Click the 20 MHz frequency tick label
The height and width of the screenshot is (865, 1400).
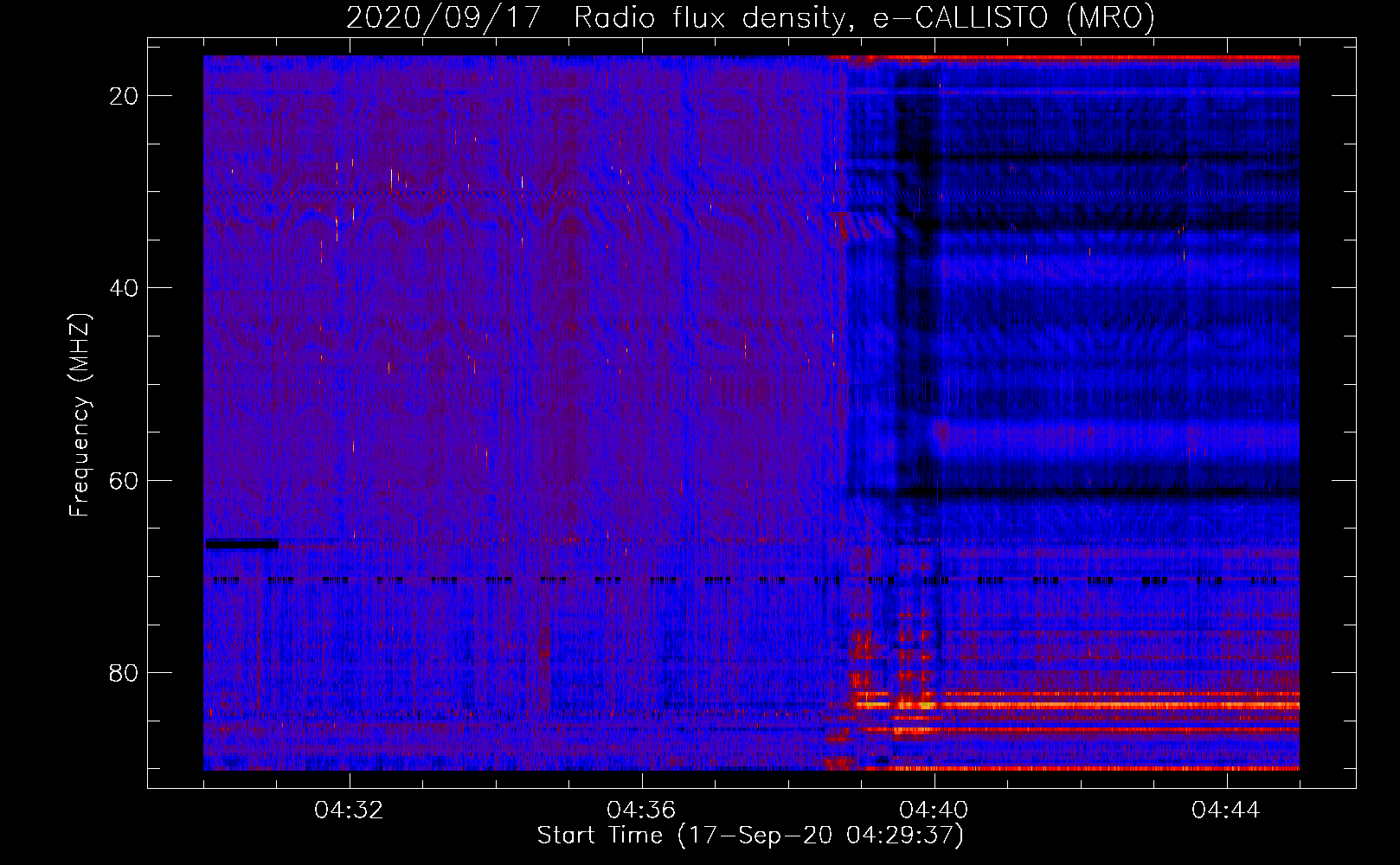124,96
